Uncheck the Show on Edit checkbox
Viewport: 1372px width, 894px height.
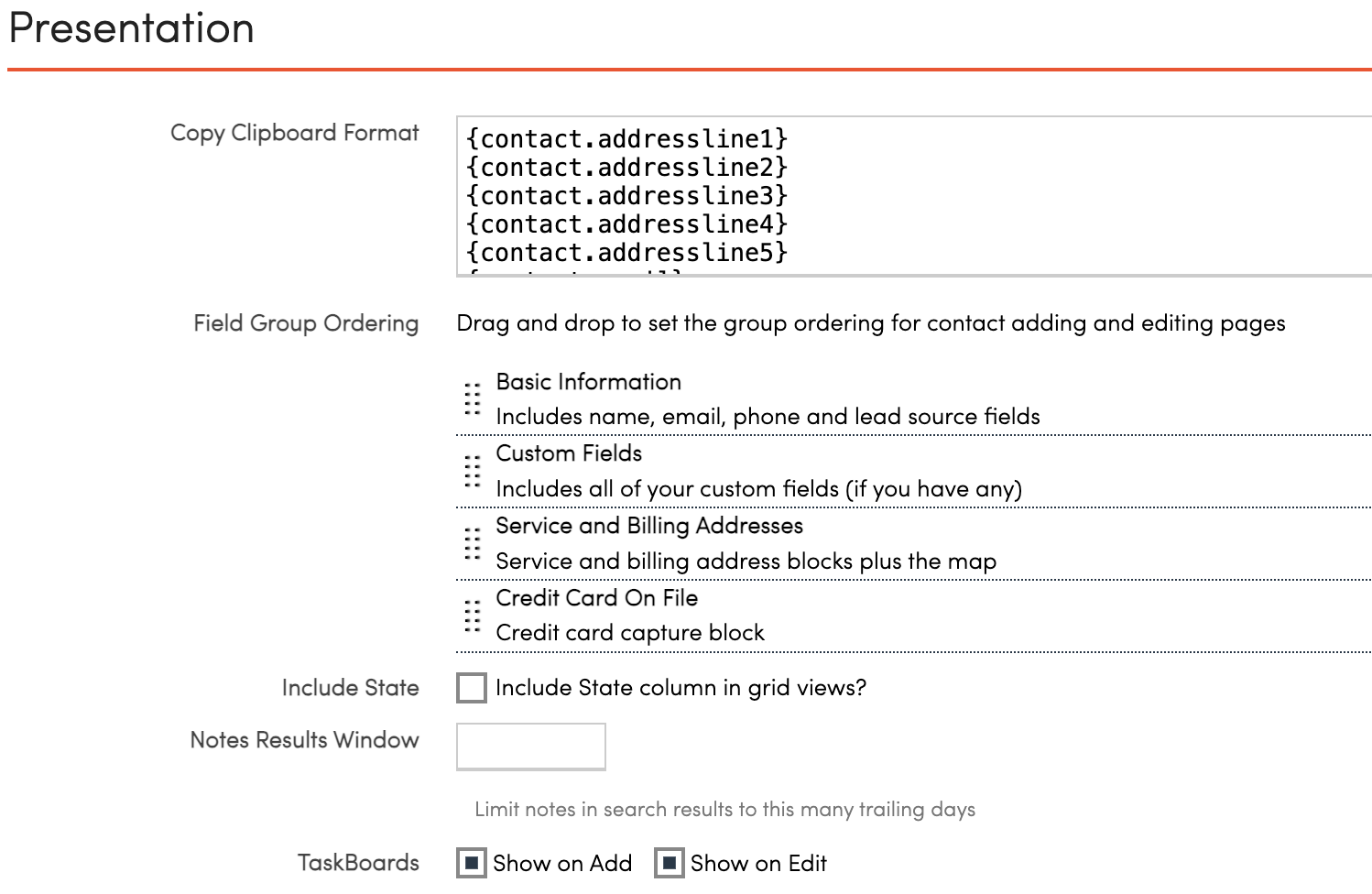coord(670,863)
